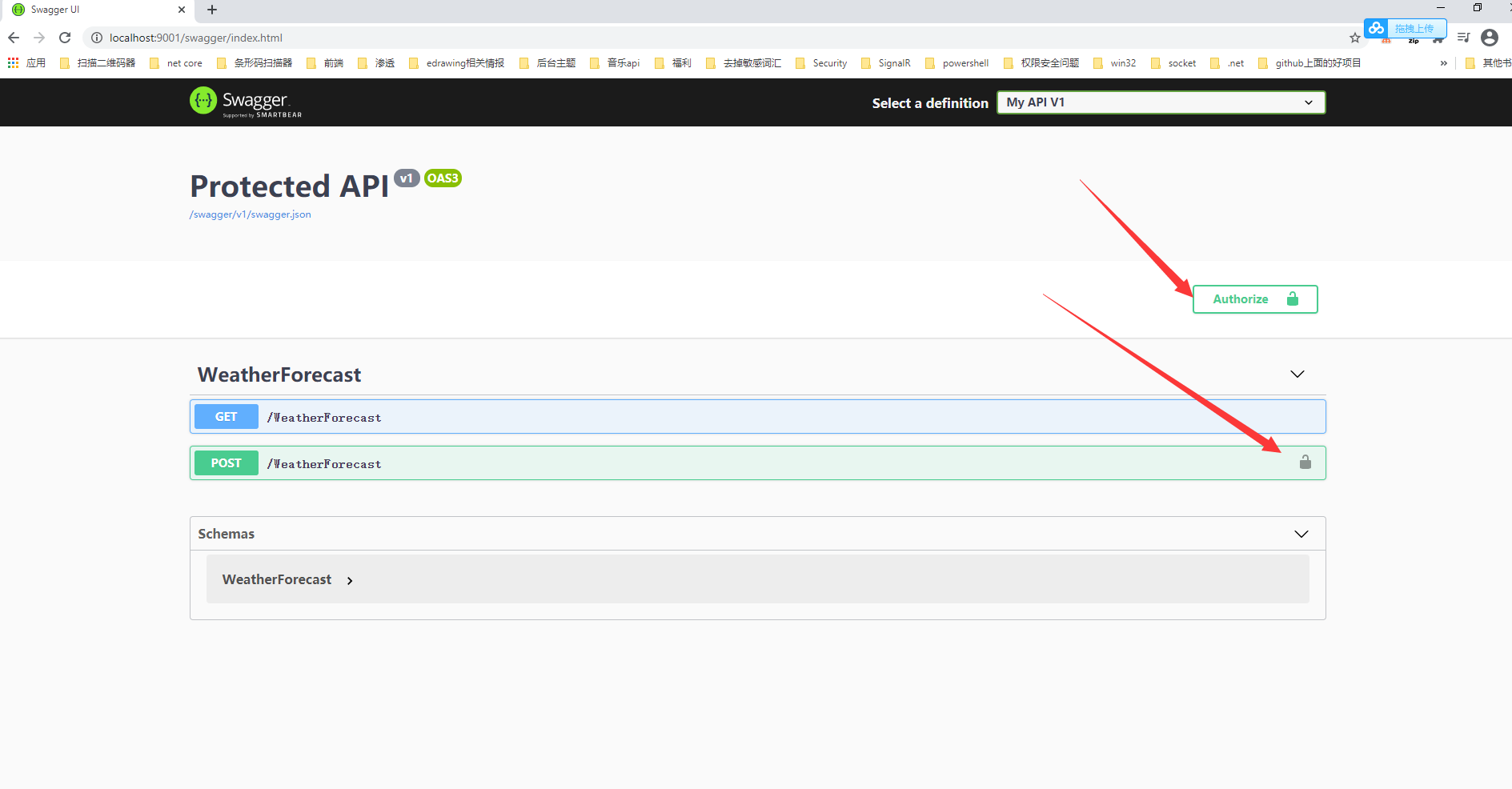The image size is (1512, 789).
Task: Click the Schemas section title
Action: click(x=227, y=534)
